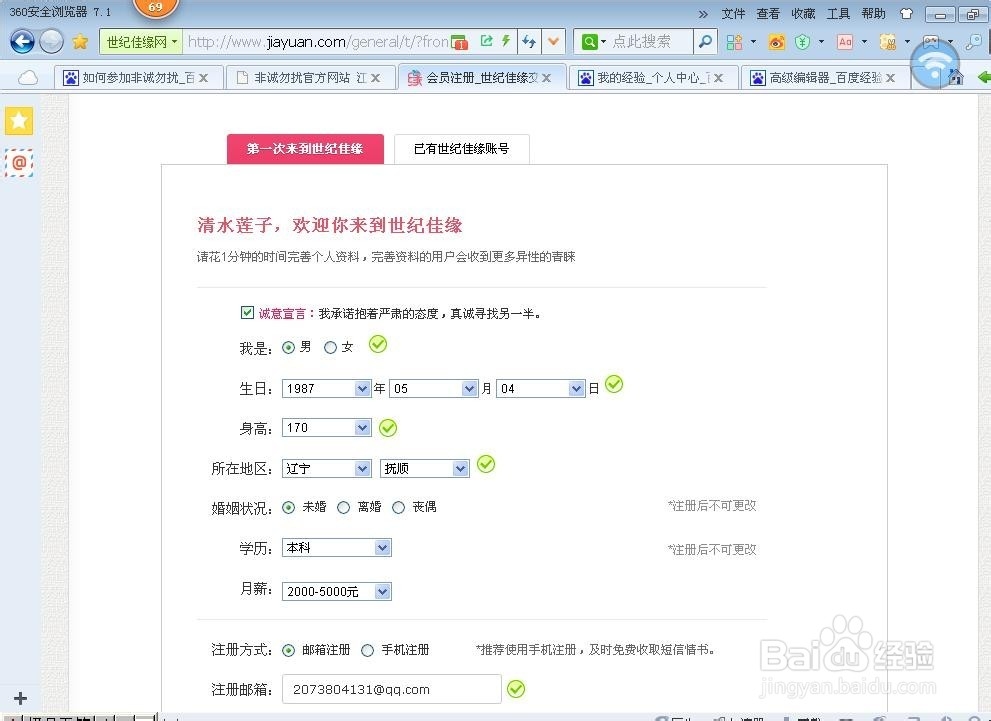The image size is (991, 721).
Task: Click the cloud icon left of the tabs
Action: tap(28, 78)
